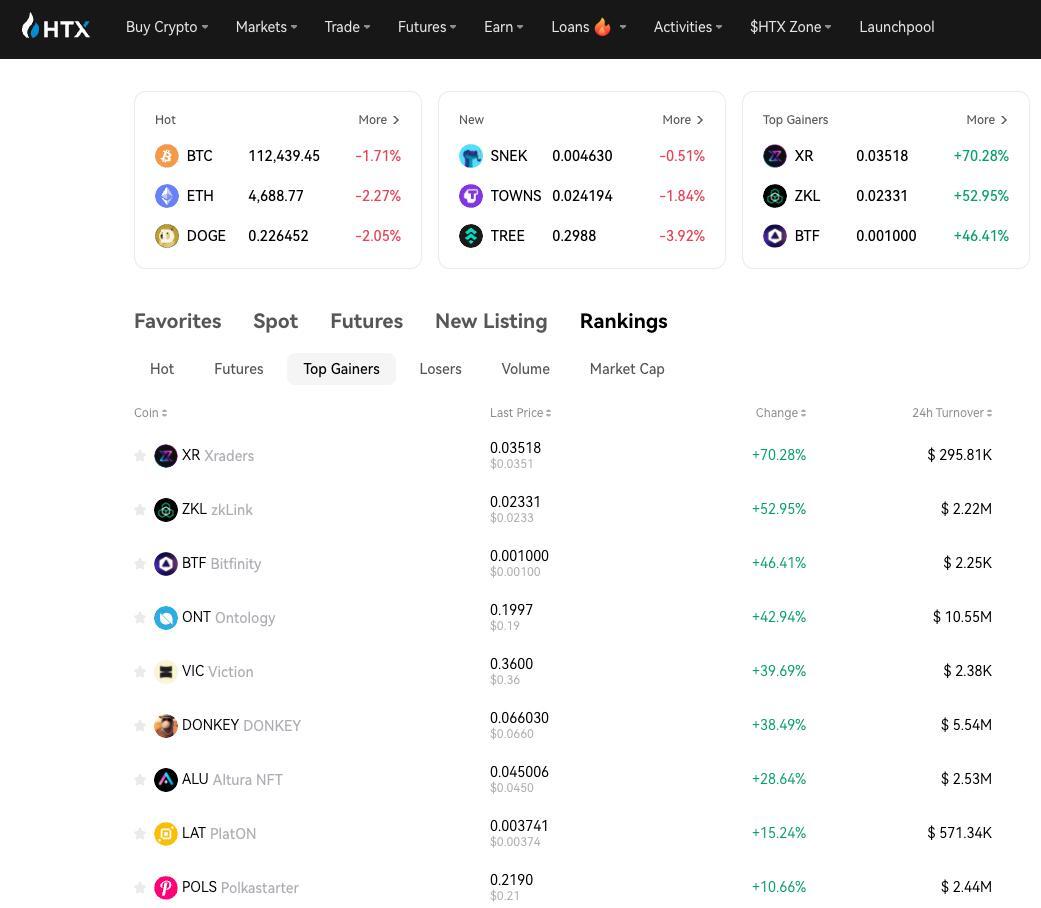Click the ONT Ontology coin icon
Image resolution: width=1041 pixels, height=908 pixels.
[165, 618]
